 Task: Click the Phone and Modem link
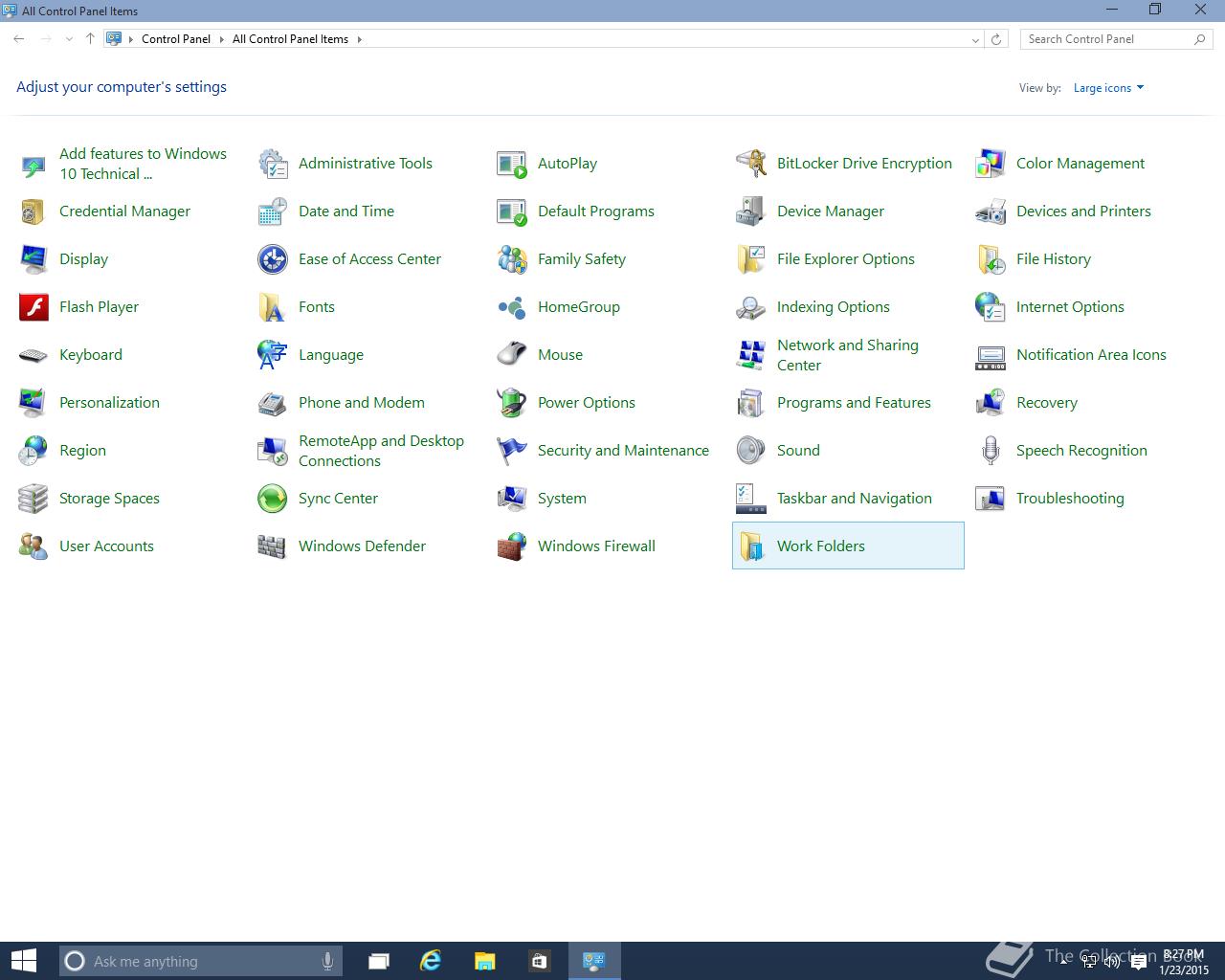point(362,403)
